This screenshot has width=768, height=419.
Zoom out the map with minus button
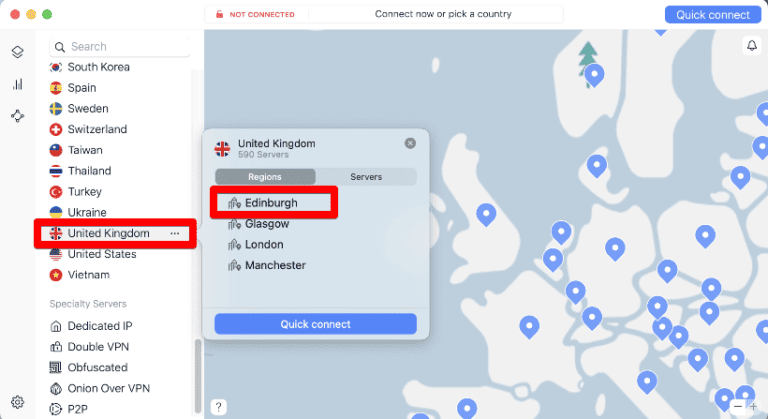(x=737, y=406)
